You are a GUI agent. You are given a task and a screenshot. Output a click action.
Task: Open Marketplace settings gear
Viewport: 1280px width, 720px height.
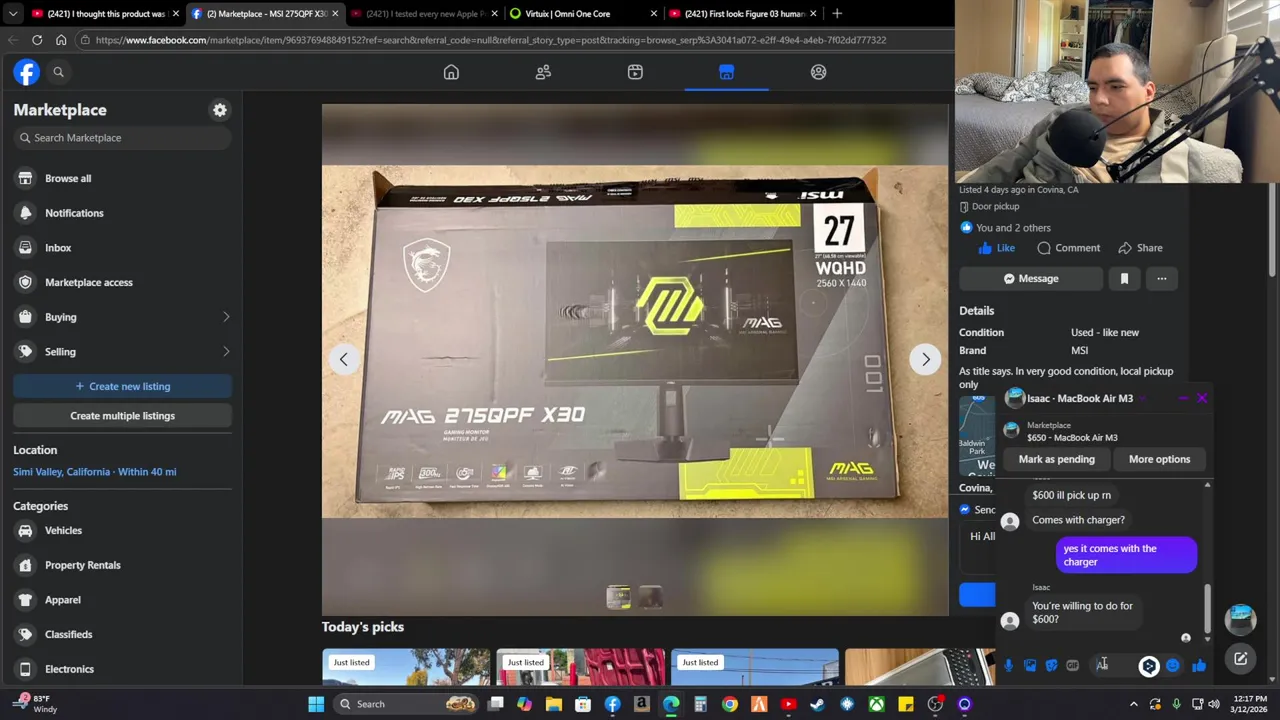(x=220, y=110)
